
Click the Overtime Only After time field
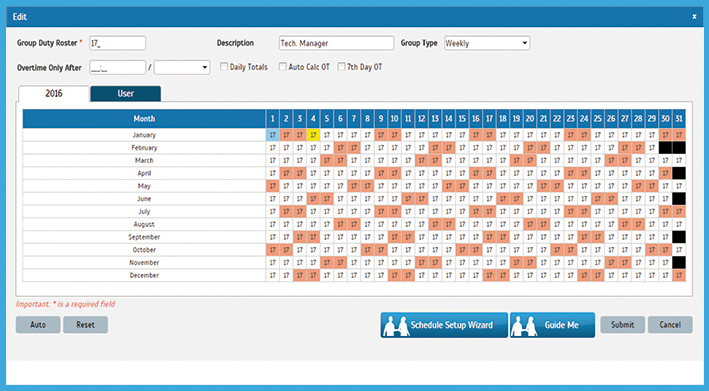[118, 68]
